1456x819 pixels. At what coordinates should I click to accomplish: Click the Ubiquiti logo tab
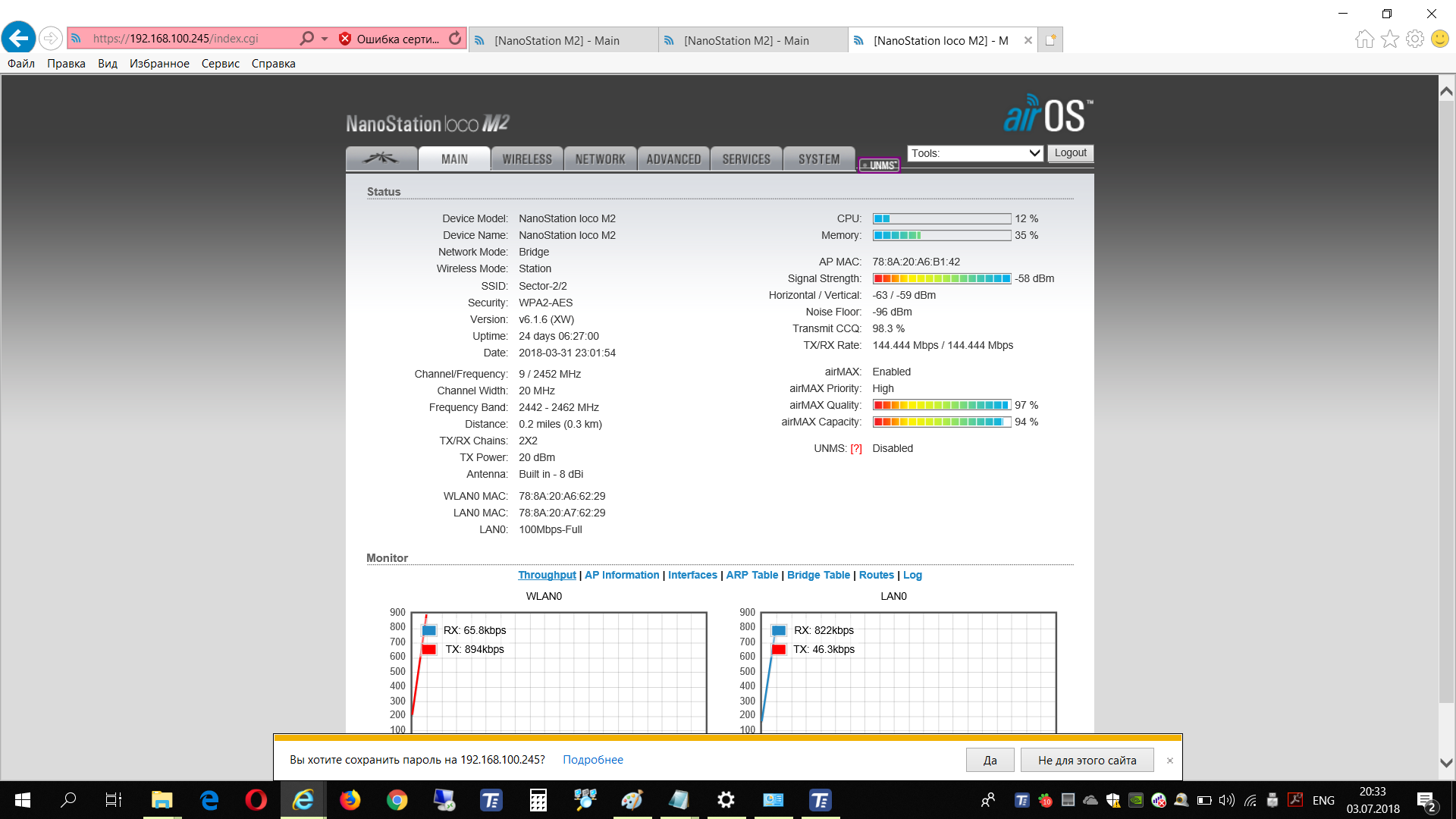381,158
